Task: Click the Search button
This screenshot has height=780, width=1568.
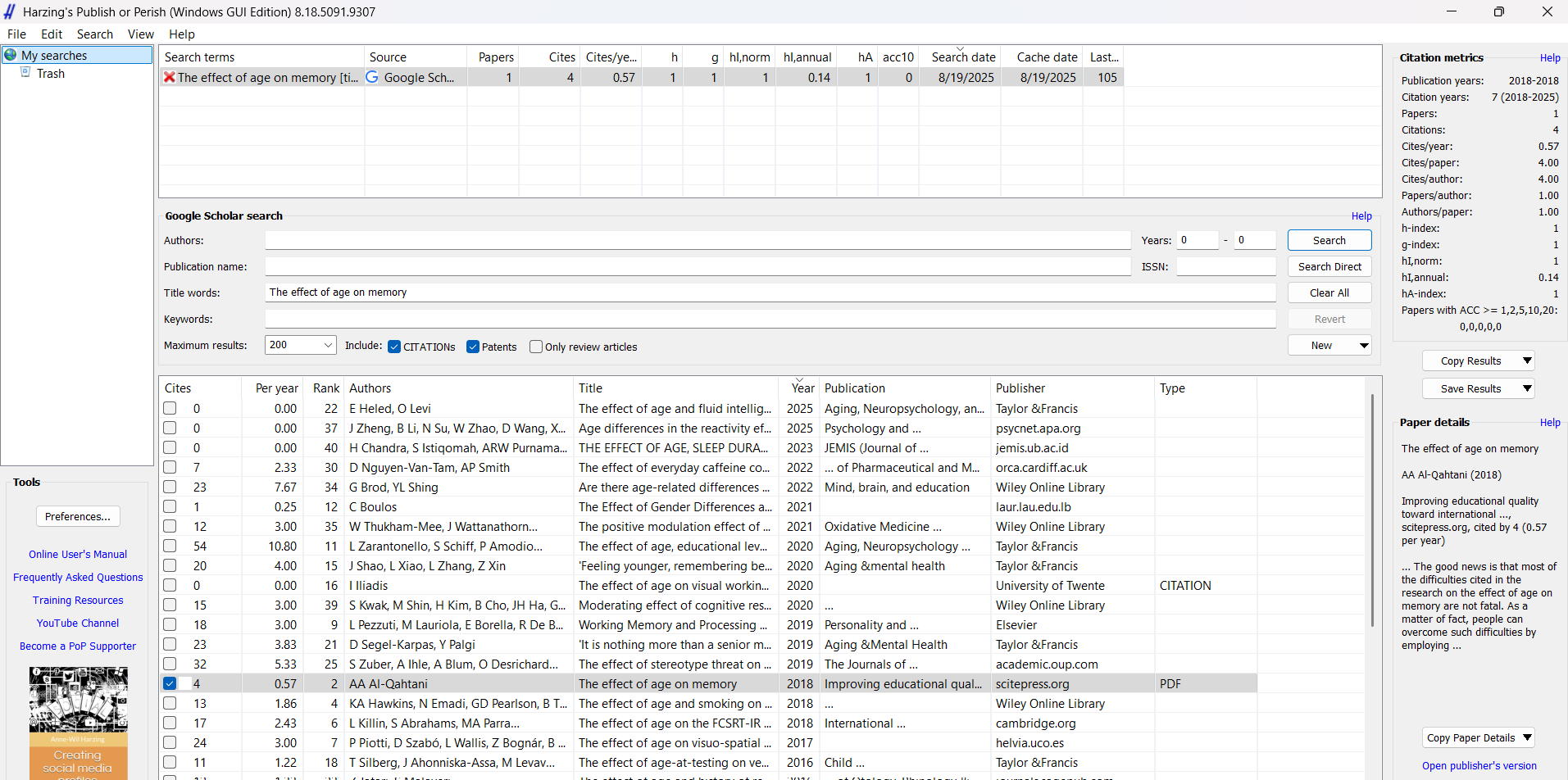Action: [1329, 240]
